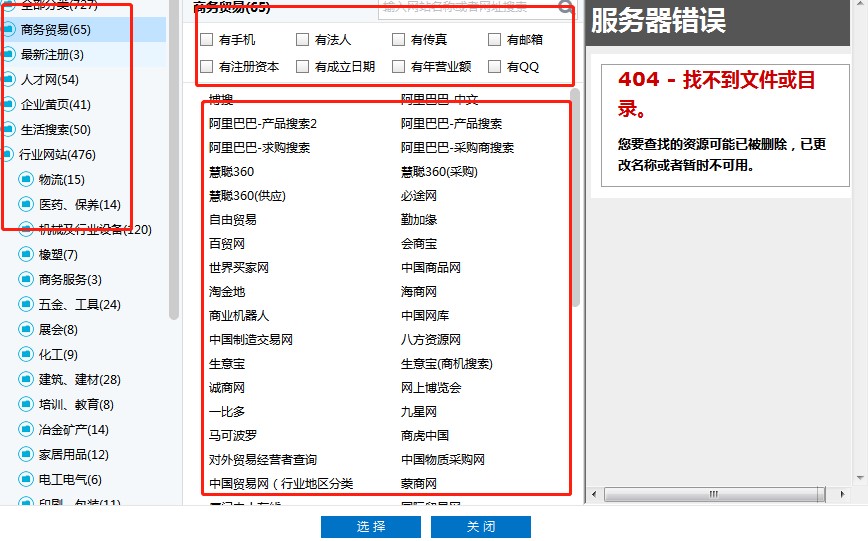Screen dimensions: 868x541
Task: Select 淘金地 entry
Action: 226,291
